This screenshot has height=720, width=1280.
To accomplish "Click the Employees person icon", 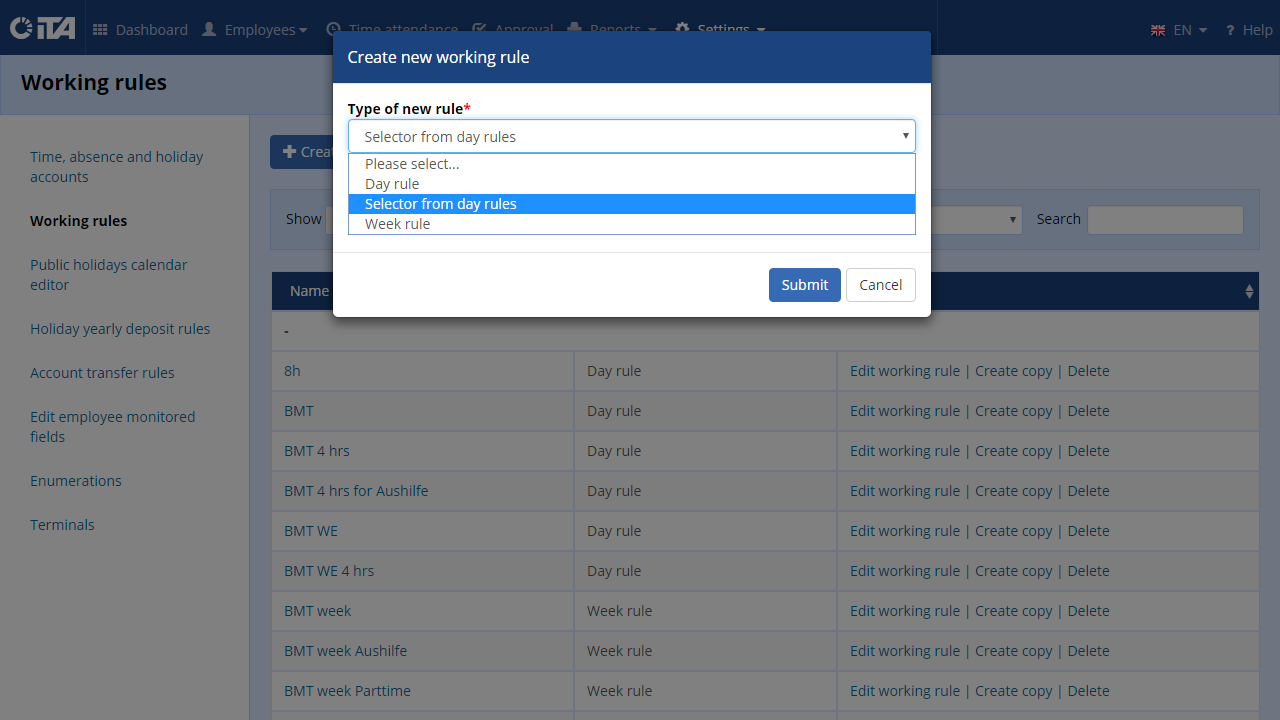I will click(209, 30).
